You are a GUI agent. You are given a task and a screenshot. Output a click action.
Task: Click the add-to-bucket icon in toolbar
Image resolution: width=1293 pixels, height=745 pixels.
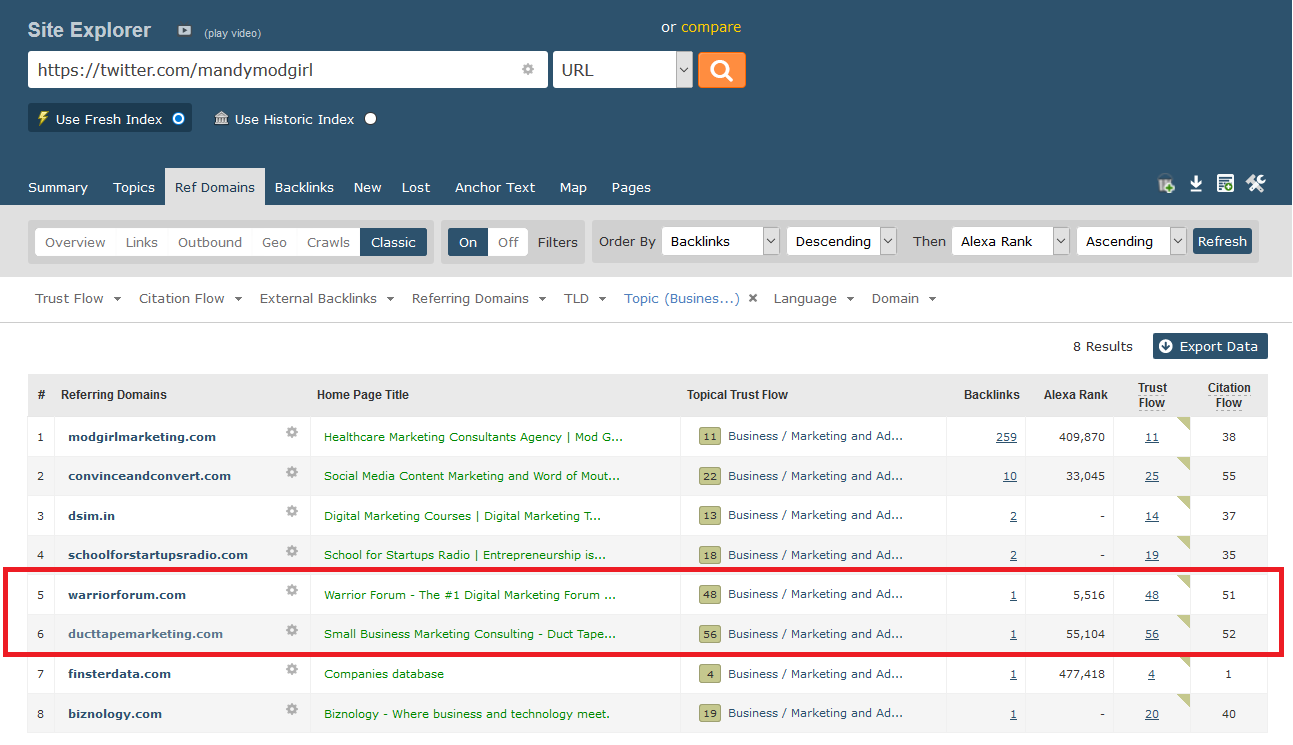click(x=1166, y=184)
